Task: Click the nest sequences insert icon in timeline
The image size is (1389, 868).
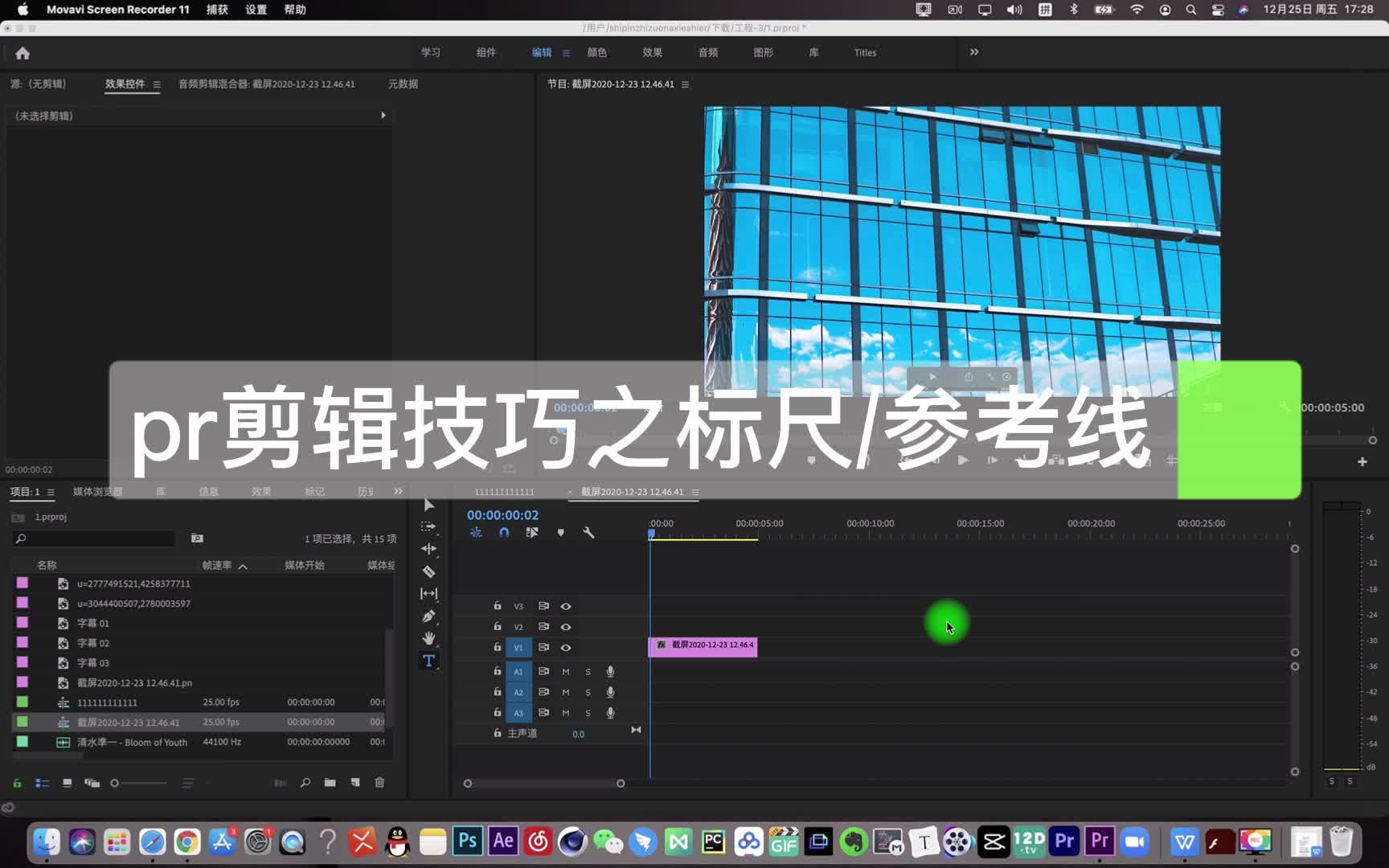Action: pyautogui.click(x=476, y=533)
